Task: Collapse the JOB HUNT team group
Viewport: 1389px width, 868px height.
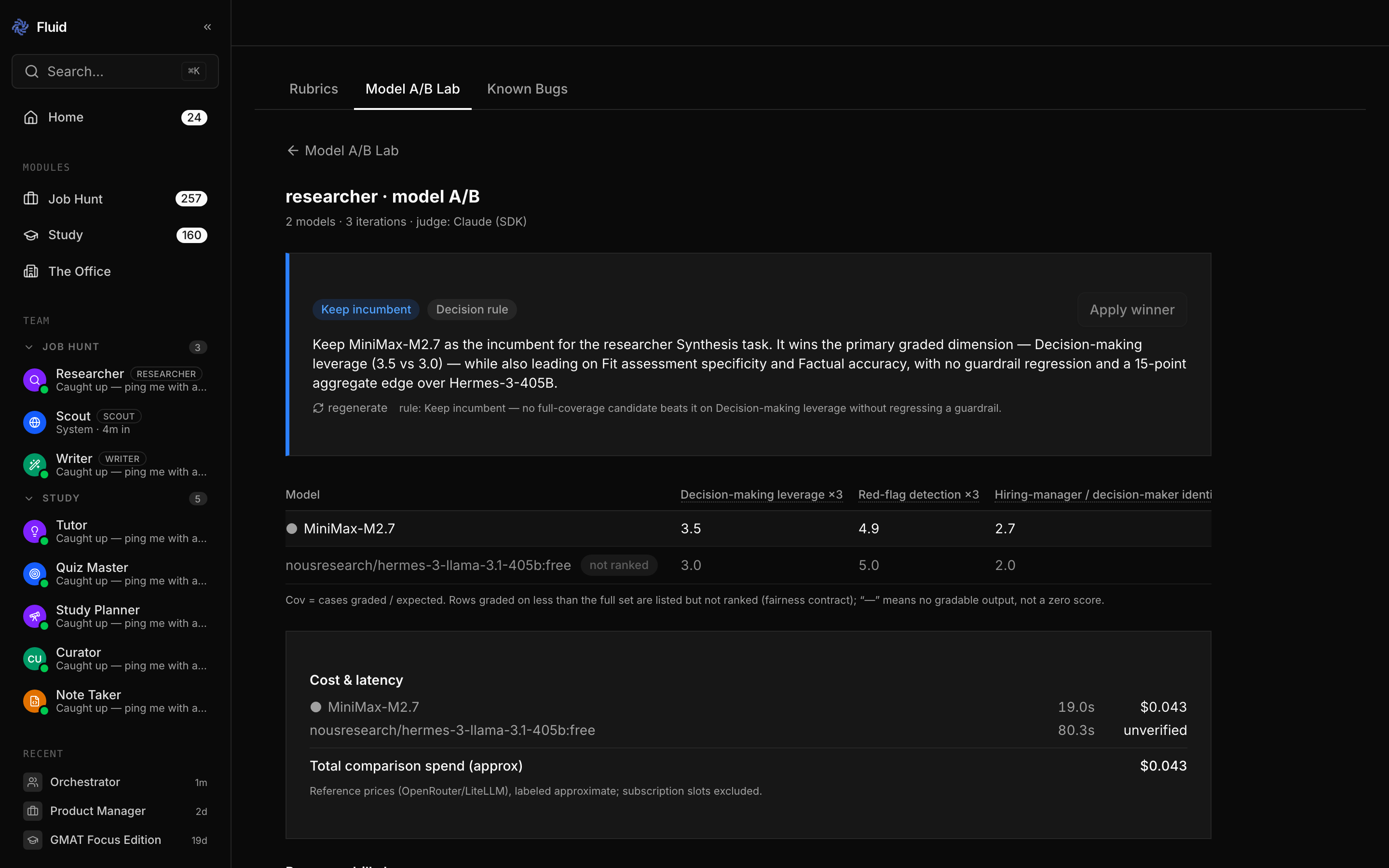Action: click(x=29, y=347)
